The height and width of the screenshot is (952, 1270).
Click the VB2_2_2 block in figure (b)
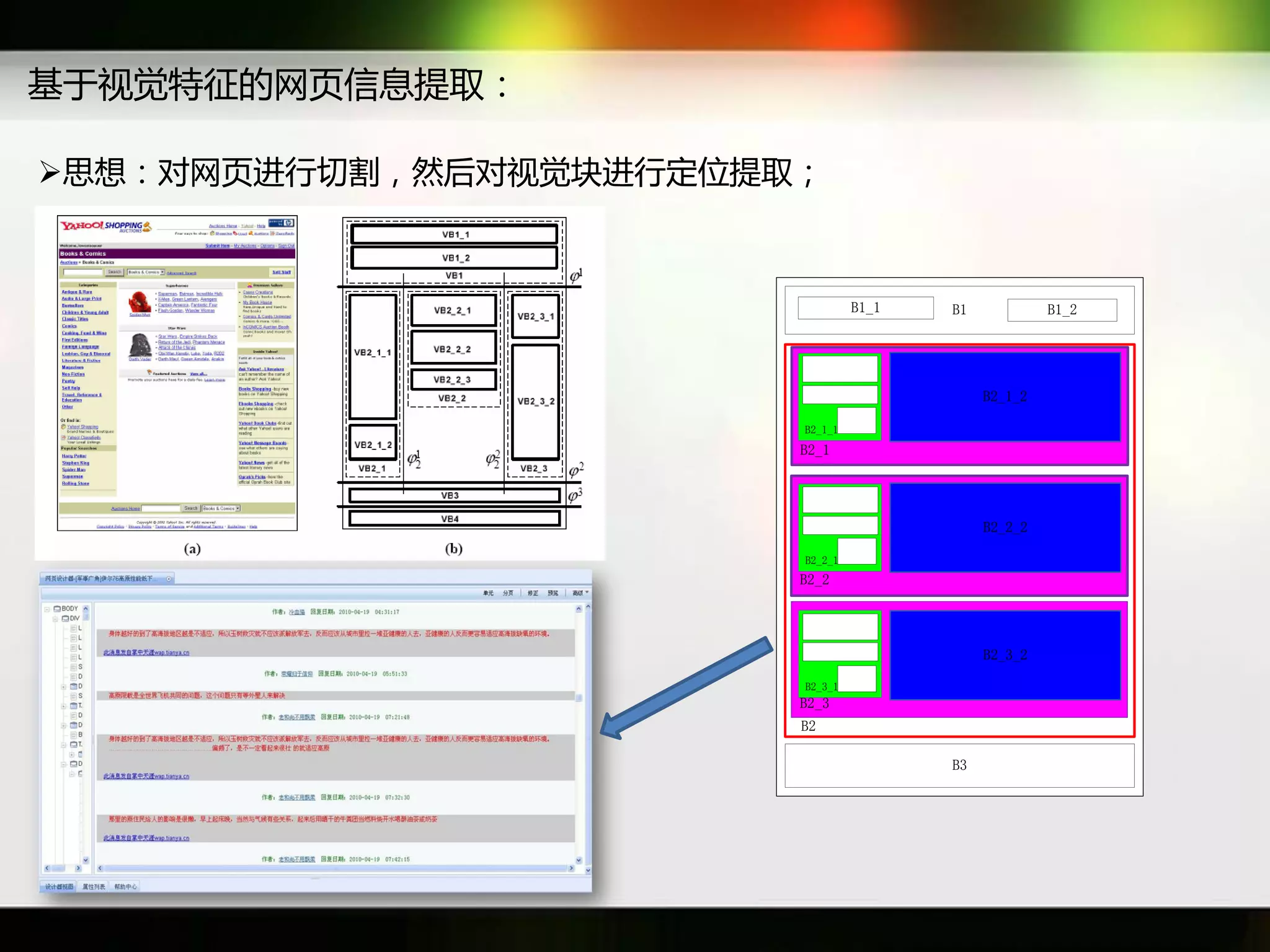point(453,348)
